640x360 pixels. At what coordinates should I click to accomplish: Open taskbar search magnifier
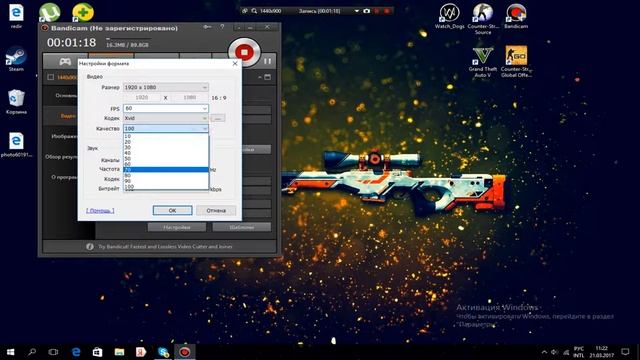(32, 352)
